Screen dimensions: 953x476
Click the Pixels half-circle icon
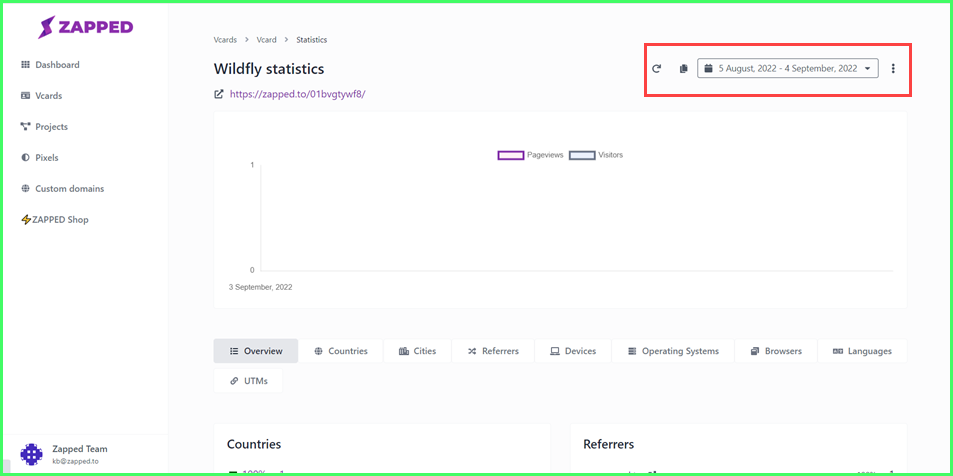[26, 157]
